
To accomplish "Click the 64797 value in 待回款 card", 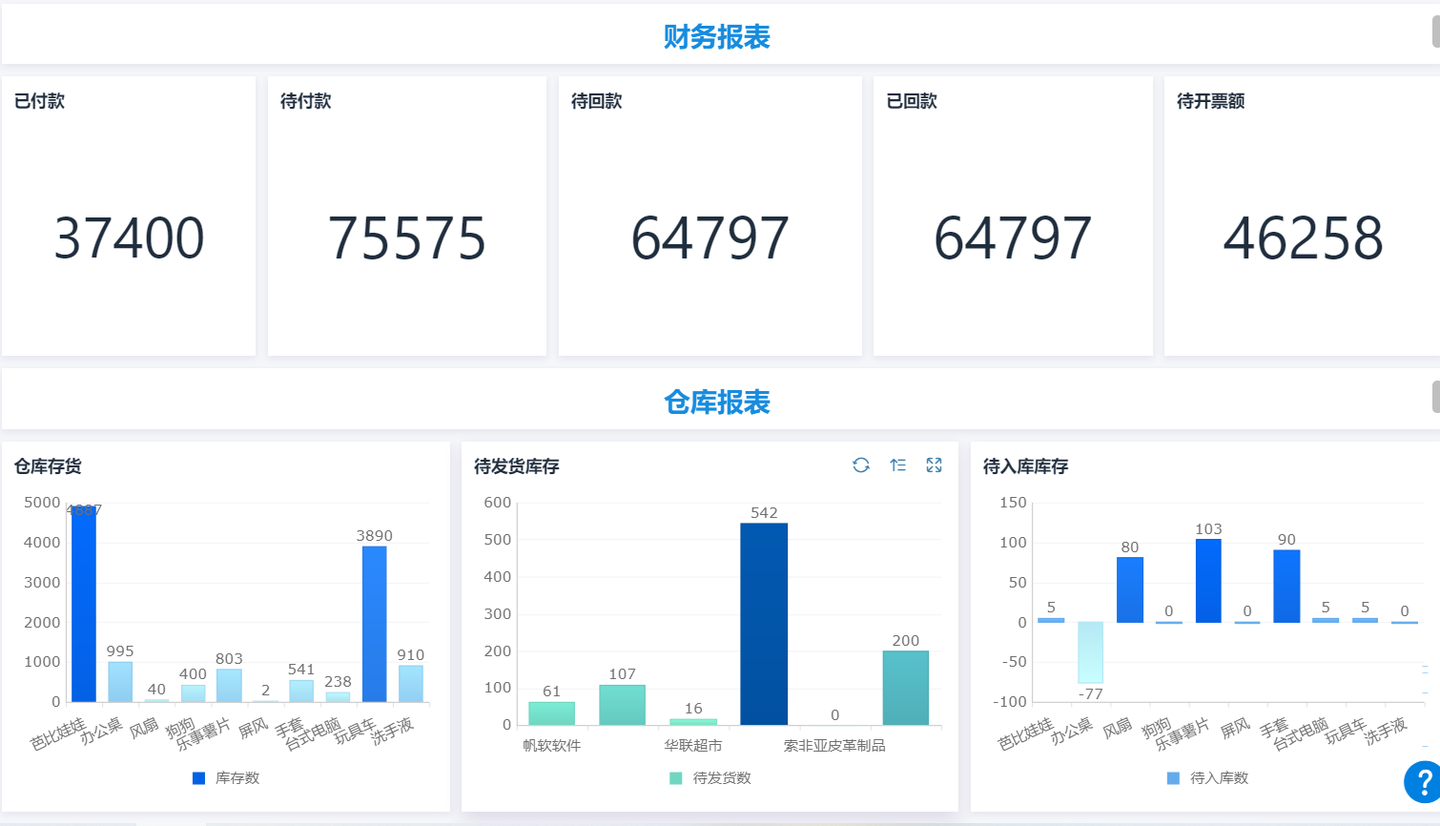I will [710, 239].
